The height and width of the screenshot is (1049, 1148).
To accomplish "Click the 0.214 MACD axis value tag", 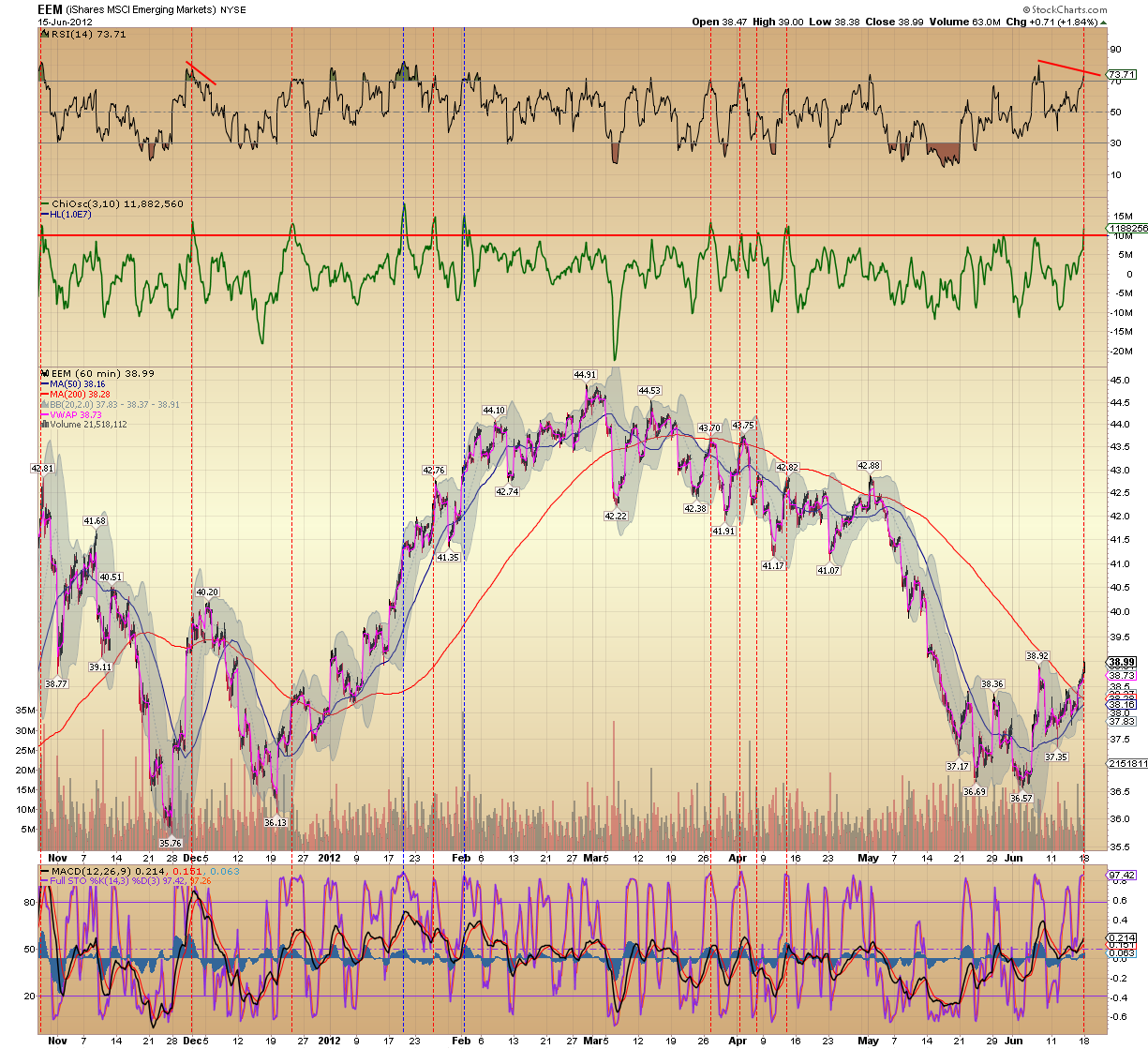I will pos(1121,937).
